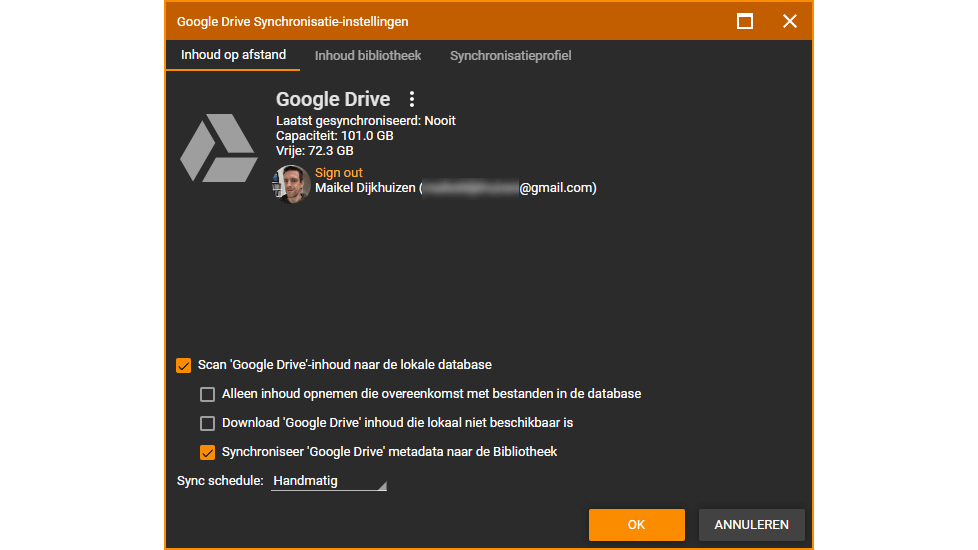Screen dimensions: 978x550
Task: Maximize the synchronisatie-instellingen dialog
Action: [745, 21]
